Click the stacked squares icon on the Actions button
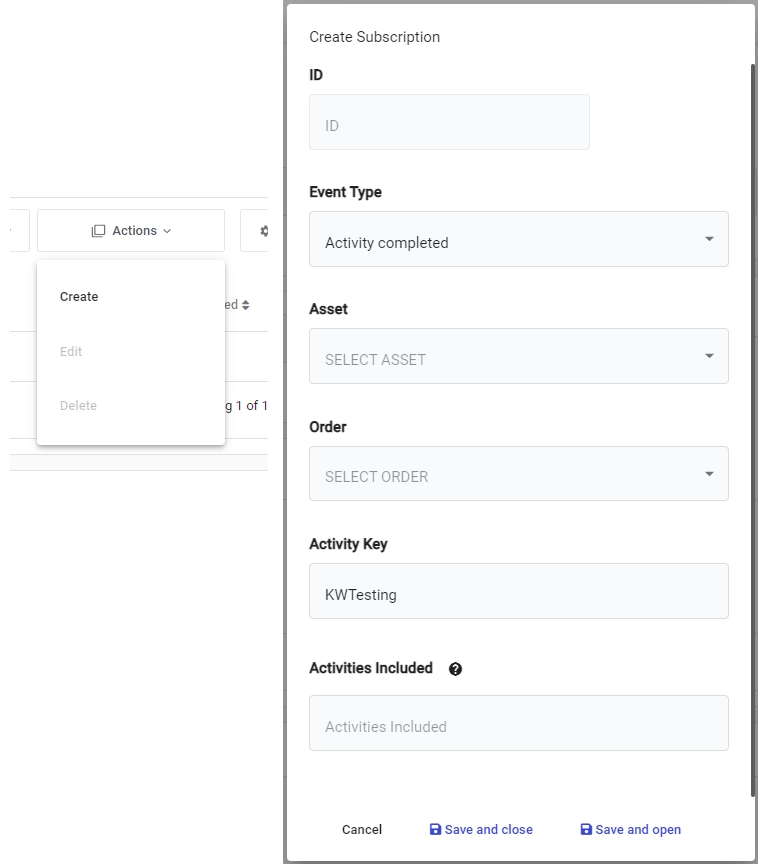Viewport: 758px width, 864px height. [98, 231]
